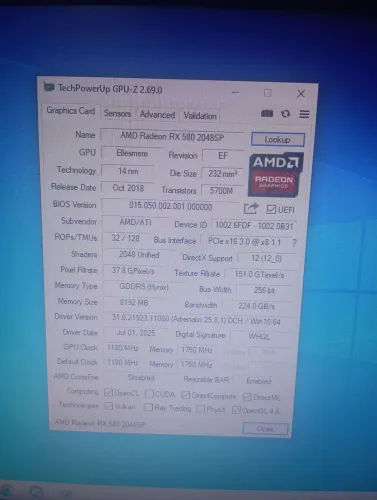Toggle the OpenGL 4.6 checkbox
The height and width of the screenshot is (500, 377).
(x=236, y=410)
